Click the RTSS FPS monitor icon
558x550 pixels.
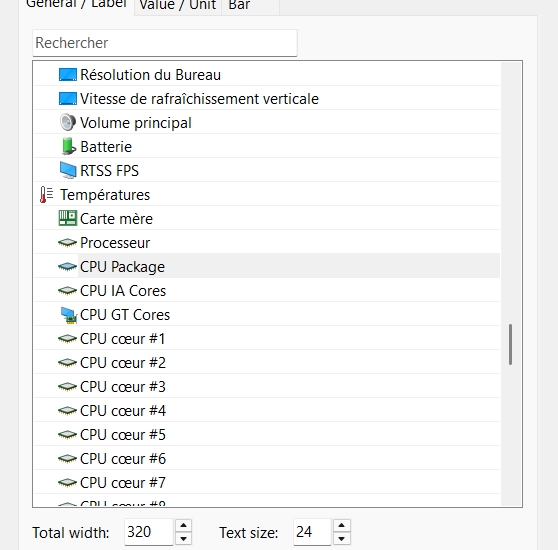(68, 170)
